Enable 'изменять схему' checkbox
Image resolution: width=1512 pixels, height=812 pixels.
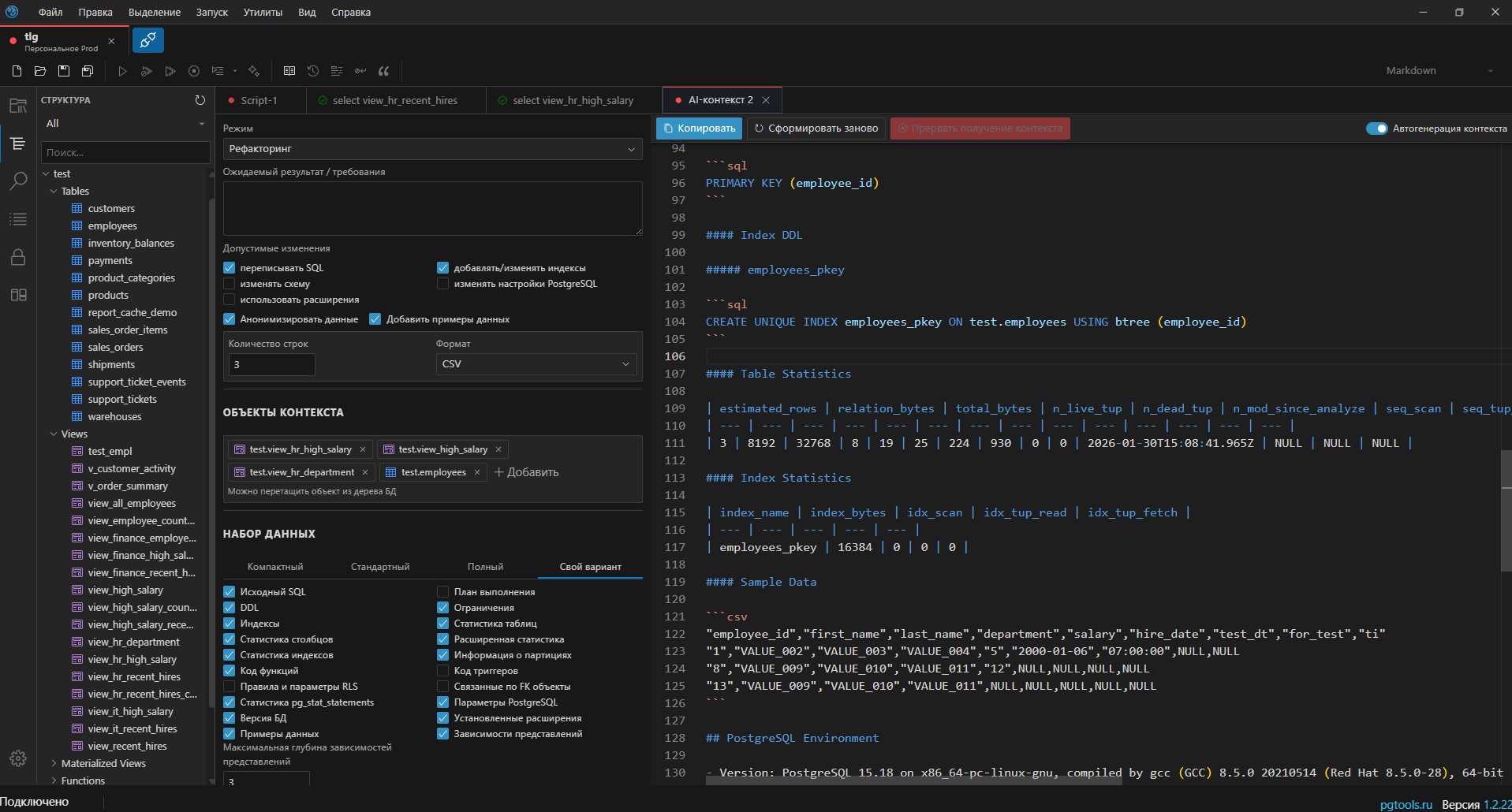(230, 284)
